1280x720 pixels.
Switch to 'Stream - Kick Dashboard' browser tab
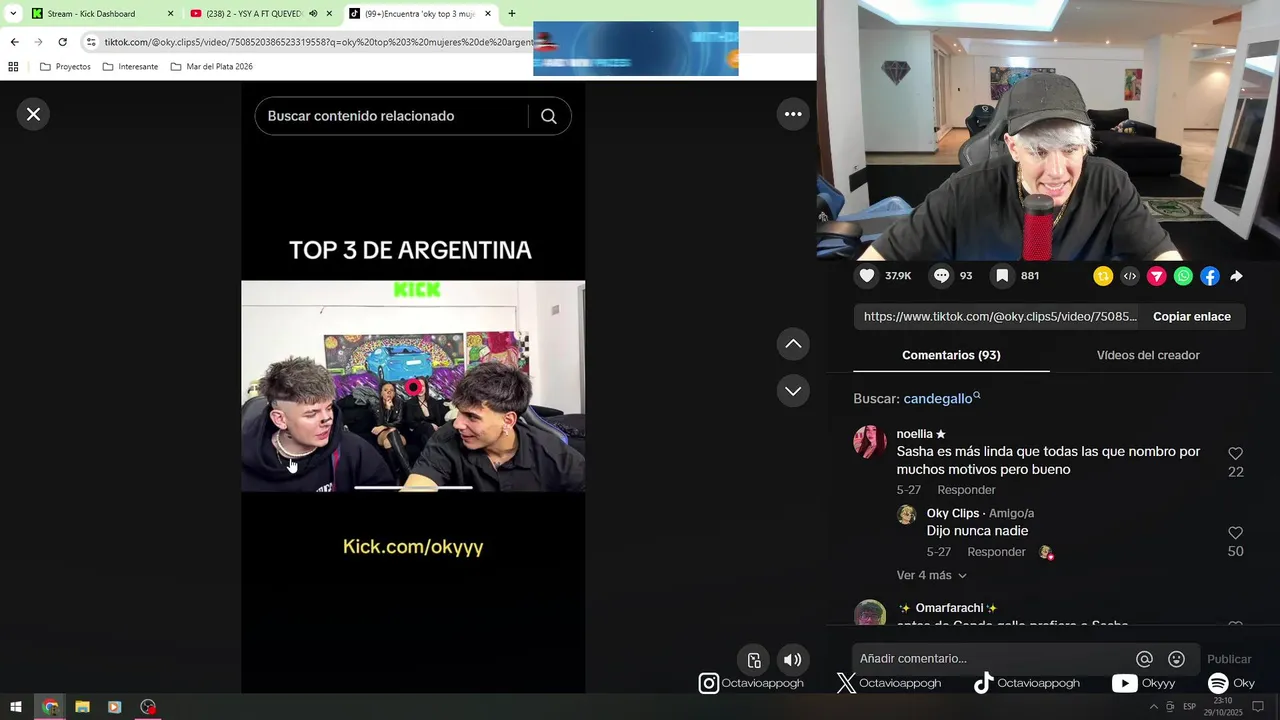pyautogui.click(x=91, y=14)
